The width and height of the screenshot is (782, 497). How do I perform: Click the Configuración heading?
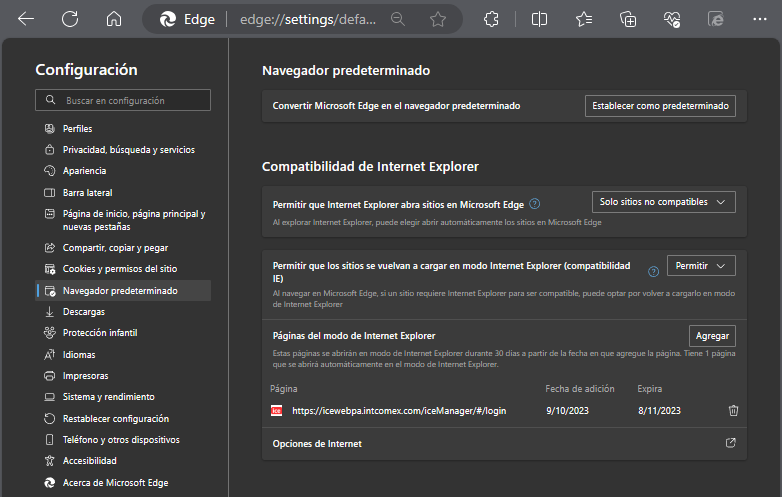click(x=86, y=70)
